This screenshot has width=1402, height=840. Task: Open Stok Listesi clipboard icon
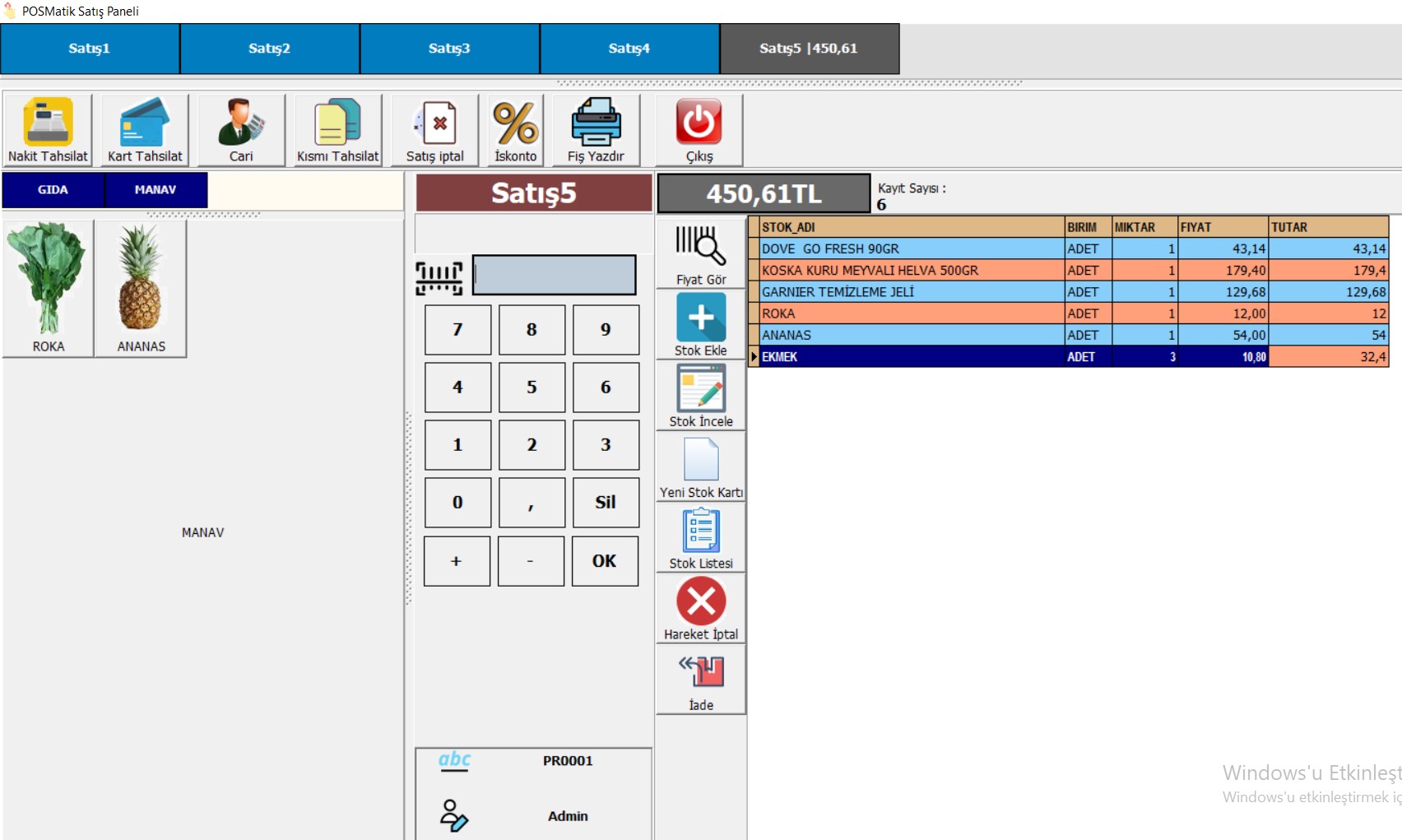point(701,531)
